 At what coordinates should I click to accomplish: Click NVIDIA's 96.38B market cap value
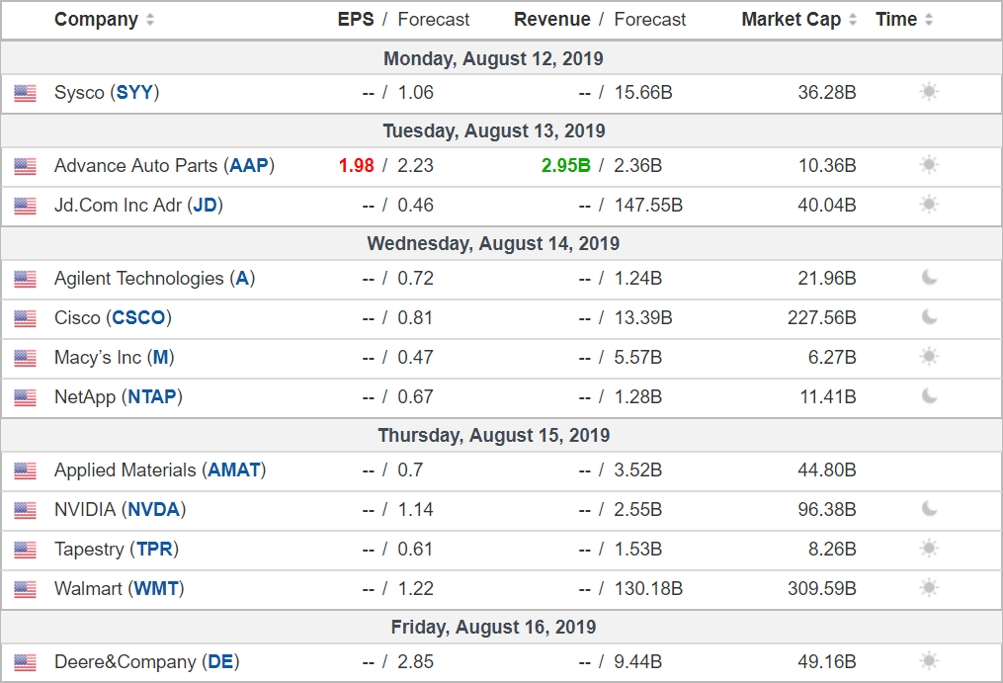coord(826,510)
